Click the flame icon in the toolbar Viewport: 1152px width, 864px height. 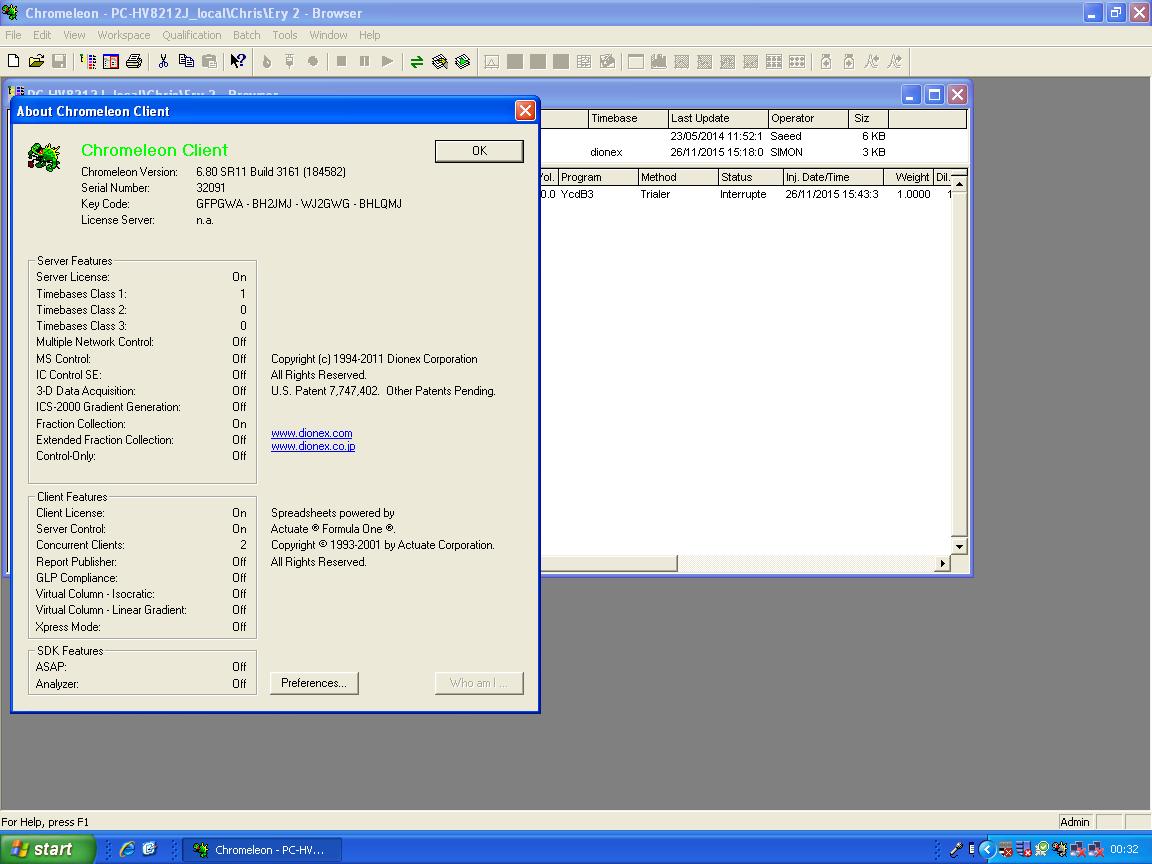point(267,62)
